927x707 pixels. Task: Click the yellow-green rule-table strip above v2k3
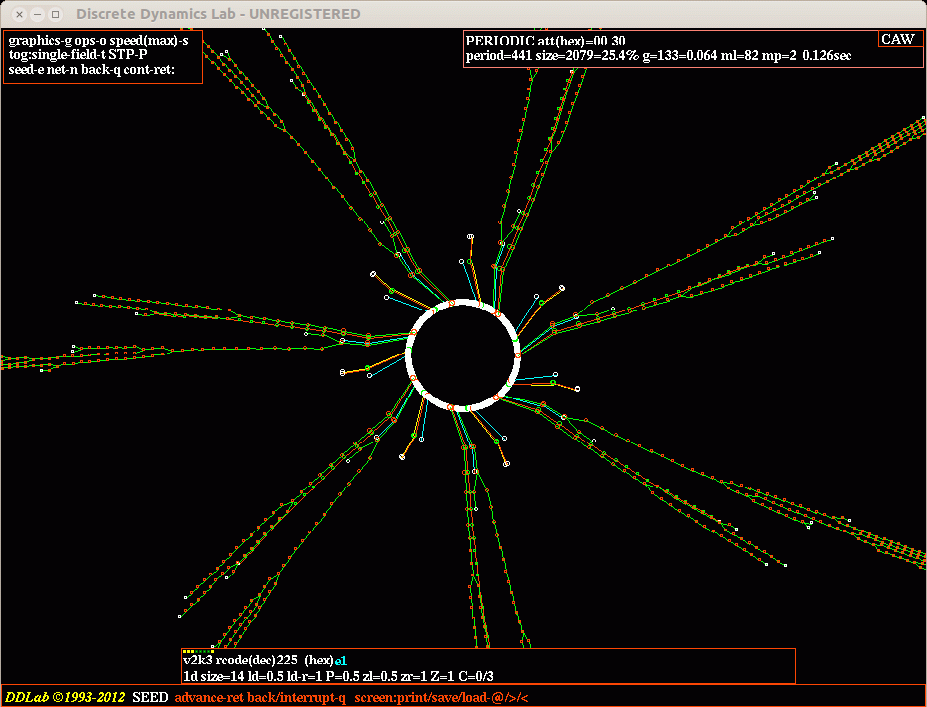[198, 651]
